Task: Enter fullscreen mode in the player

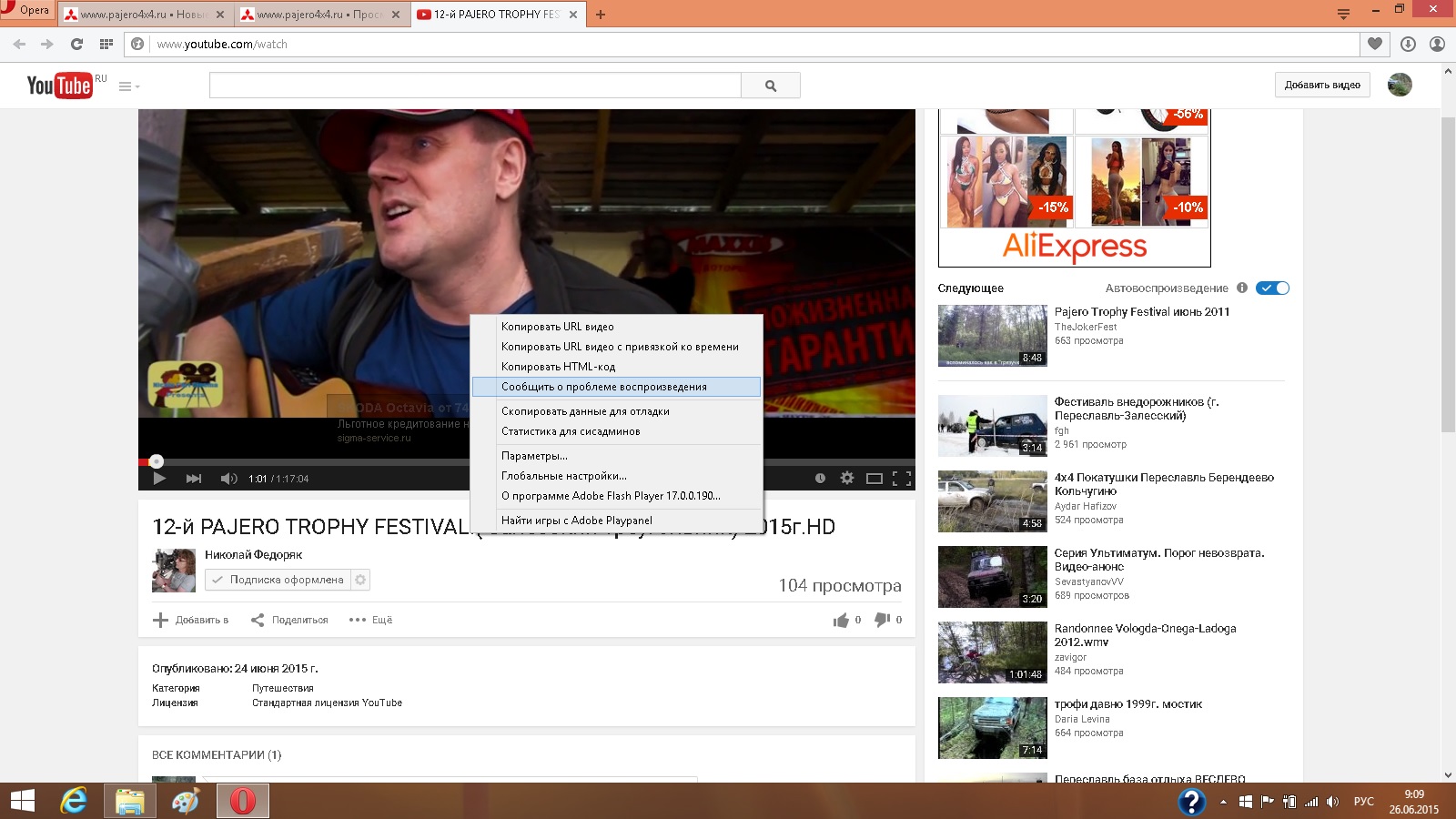Action: pyautogui.click(x=902, y=478)
